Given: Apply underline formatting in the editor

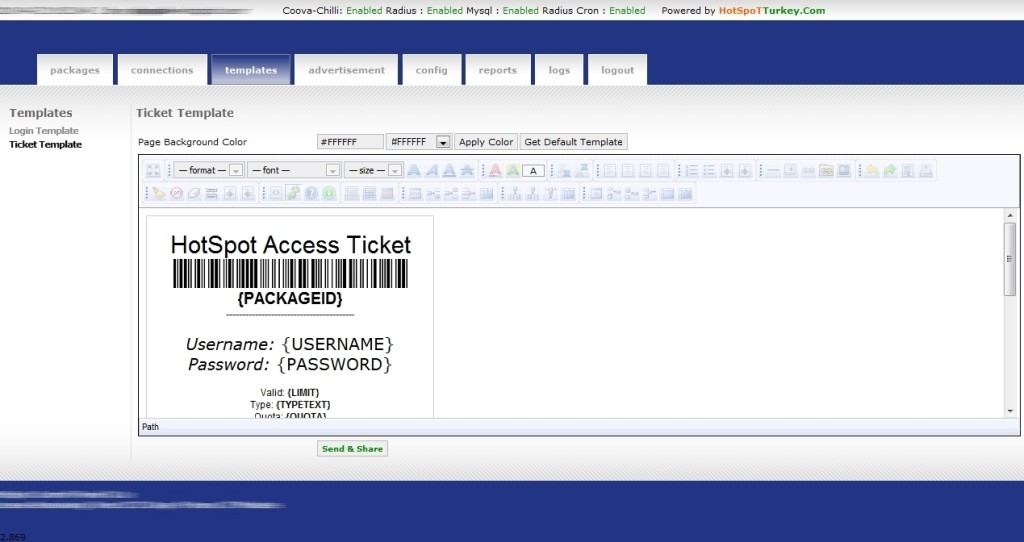Looking at the screenshot, I should coord(449,170).
